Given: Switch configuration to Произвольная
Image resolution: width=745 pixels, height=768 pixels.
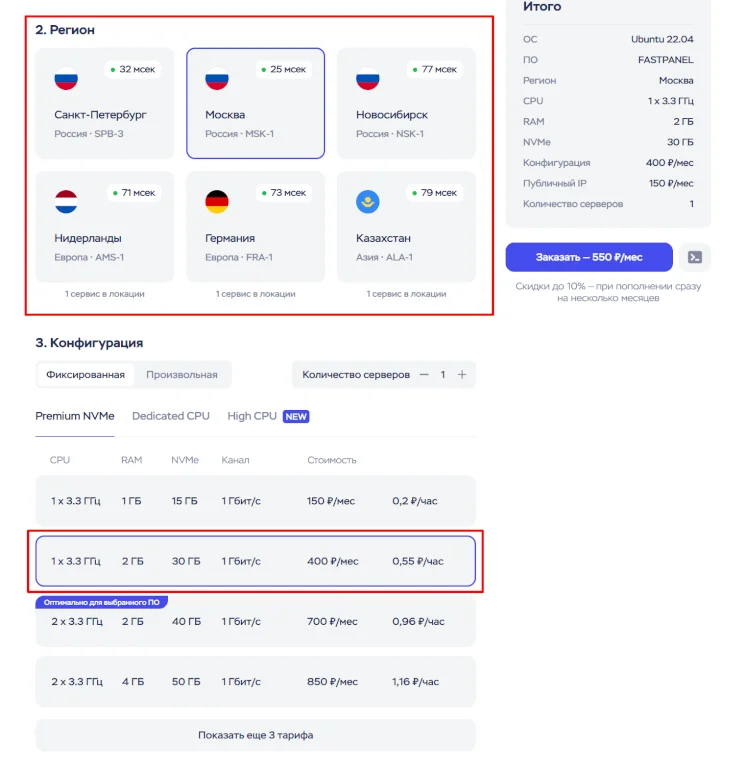Looking at the screenshot, I should (182, 375).
